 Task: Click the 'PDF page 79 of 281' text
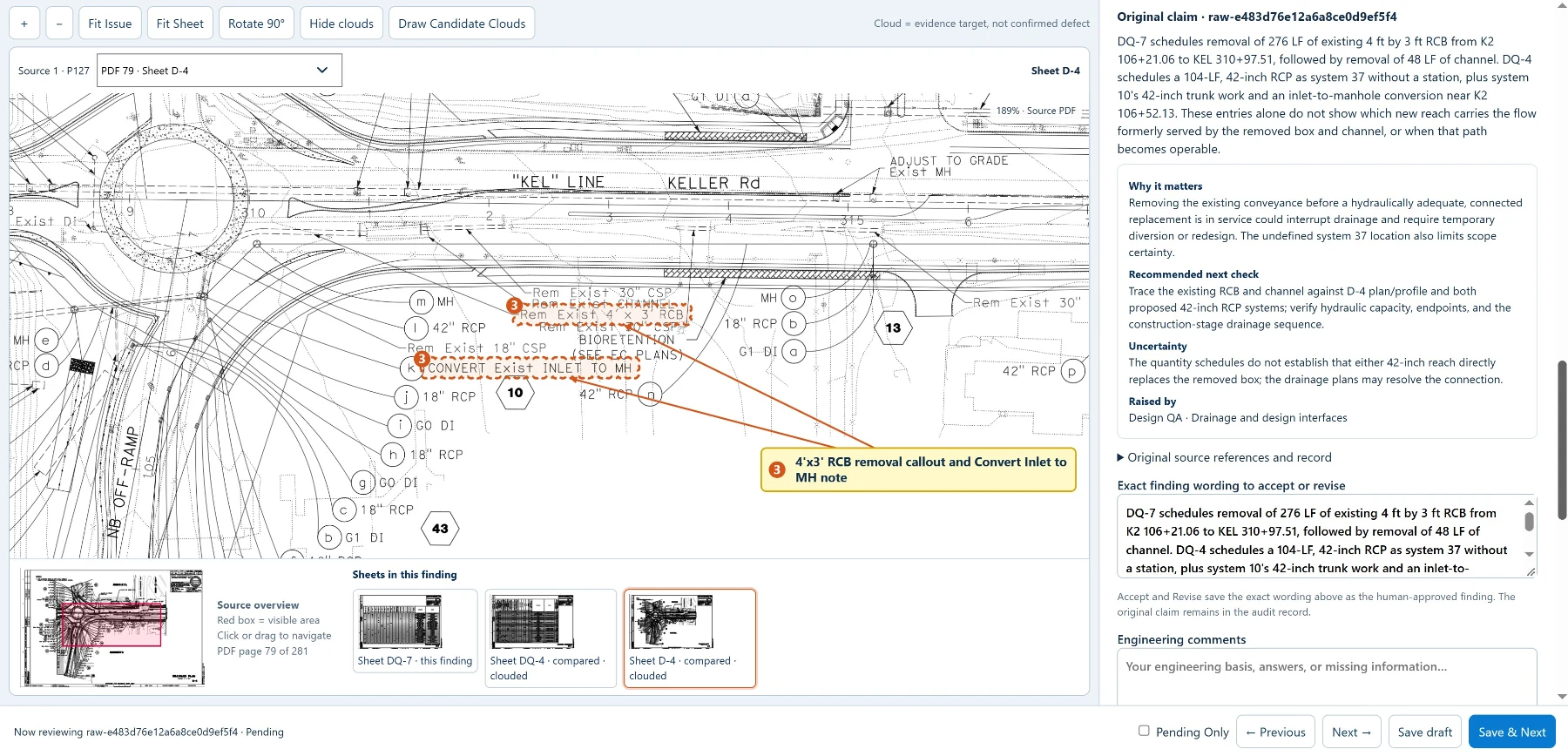(262, 651)
